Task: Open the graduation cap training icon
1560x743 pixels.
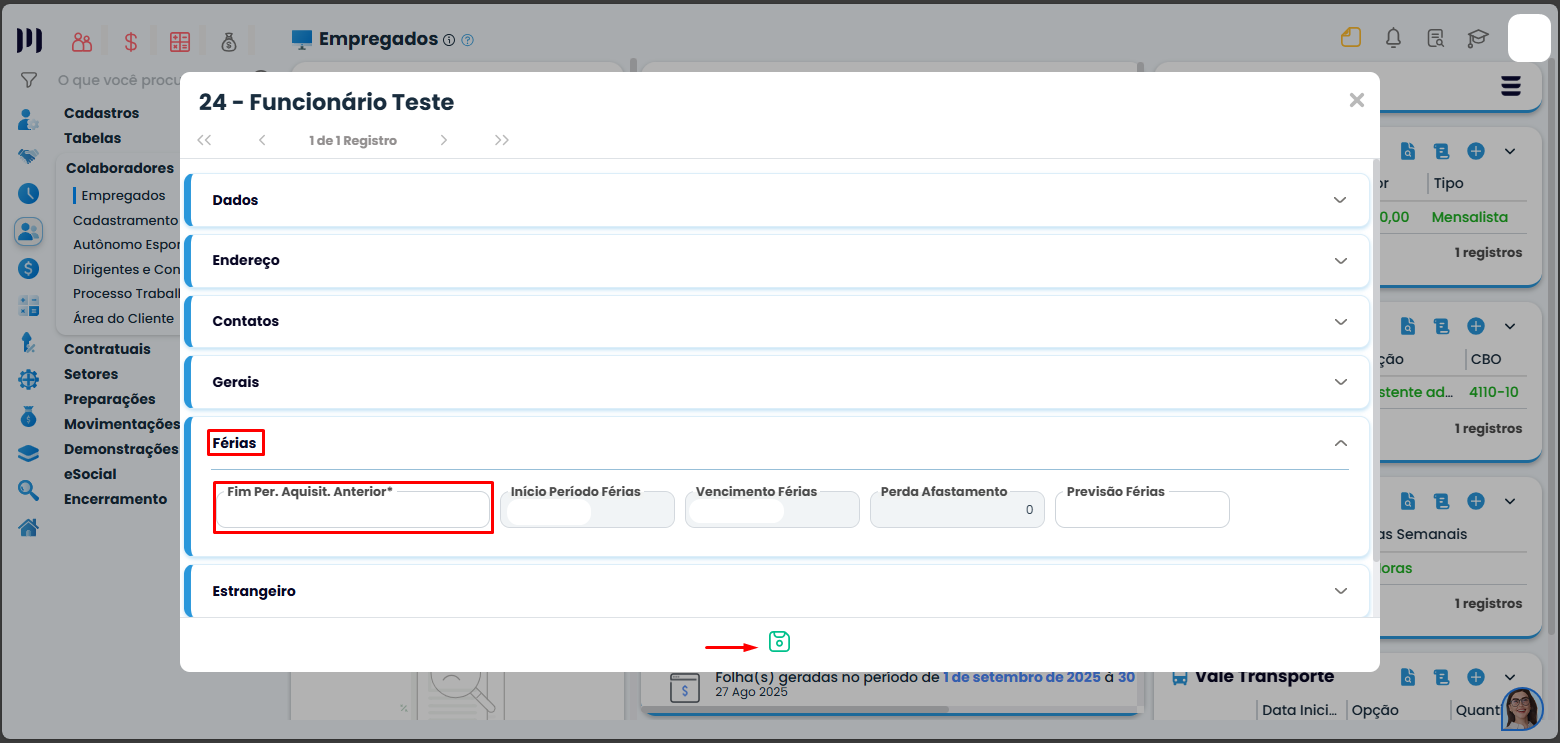Action: tap(1477, 38)
